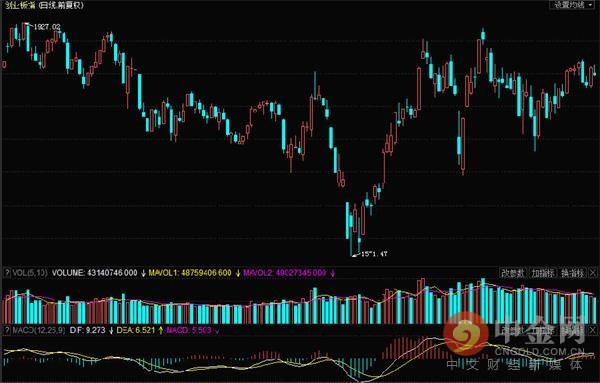This screenshot has height=383, width=600.
Task: Click the 改参数 button in VOL panel
Action: pos(513,273)
